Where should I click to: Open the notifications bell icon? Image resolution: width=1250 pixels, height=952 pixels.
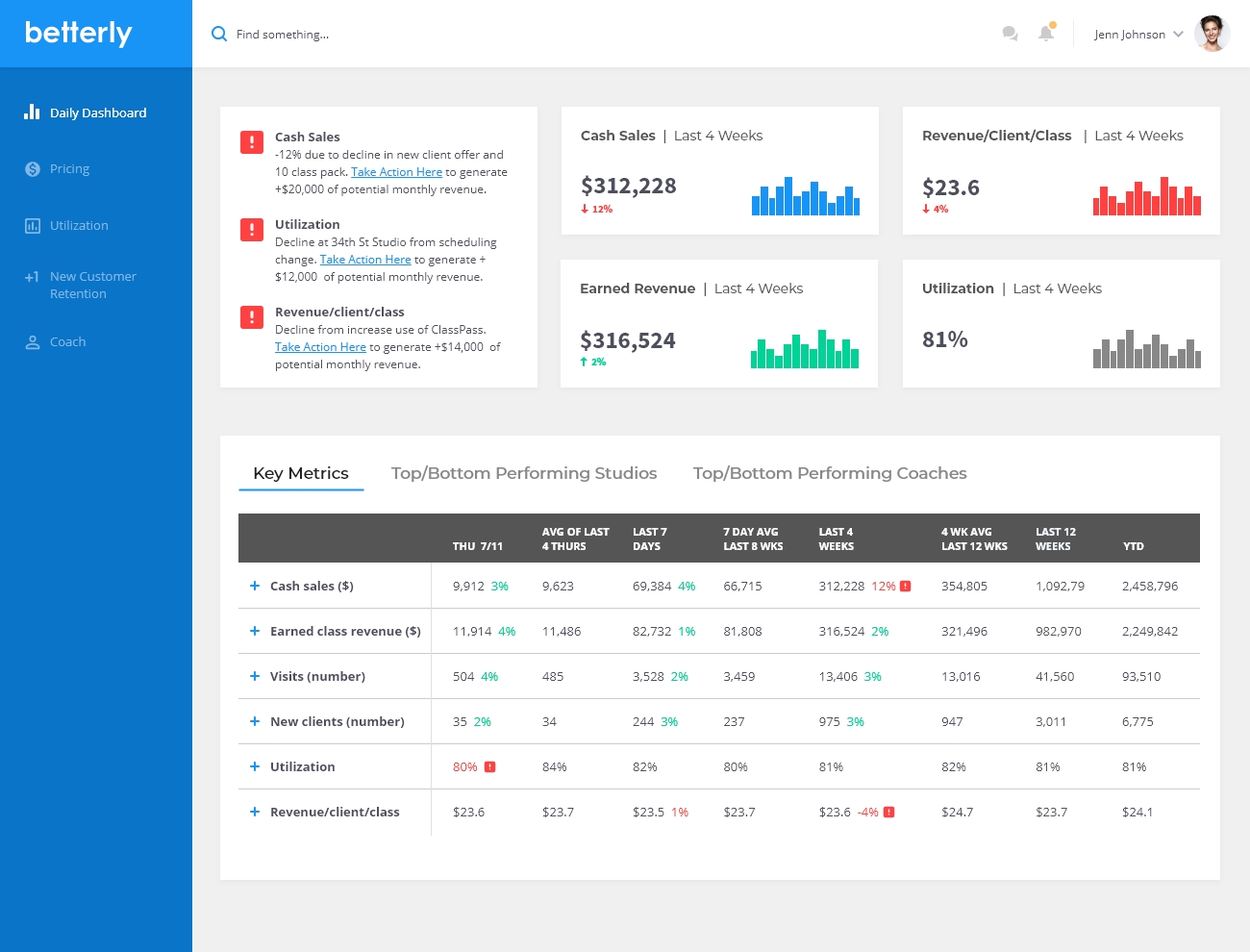coord(1046,34)
